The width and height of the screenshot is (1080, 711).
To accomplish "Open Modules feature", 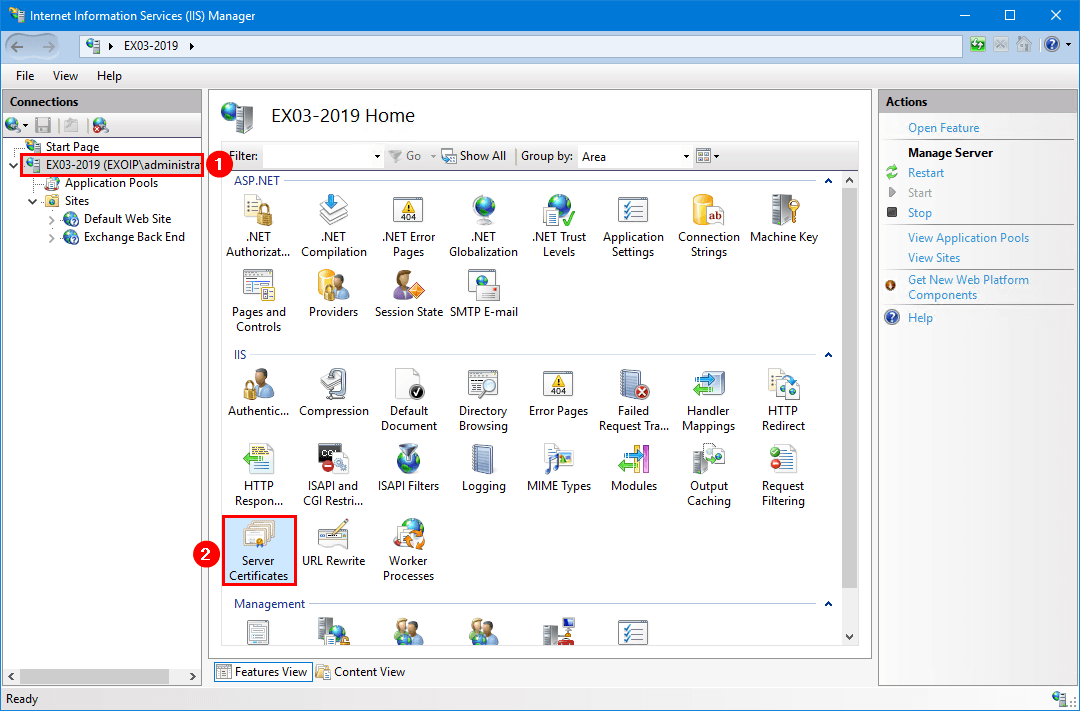I will [x=634, y=468].
